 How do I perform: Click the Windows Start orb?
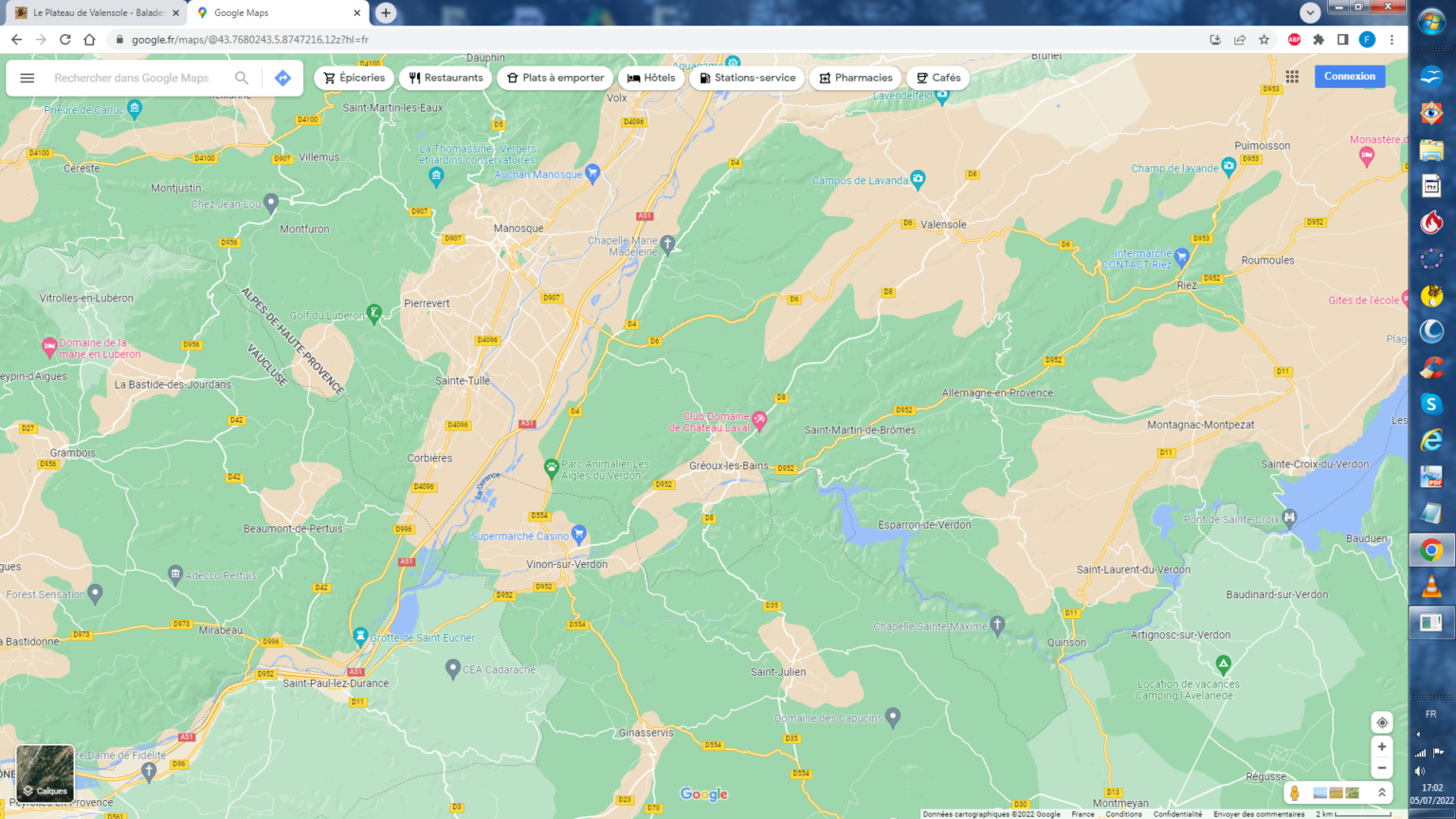coord(1431,22)
